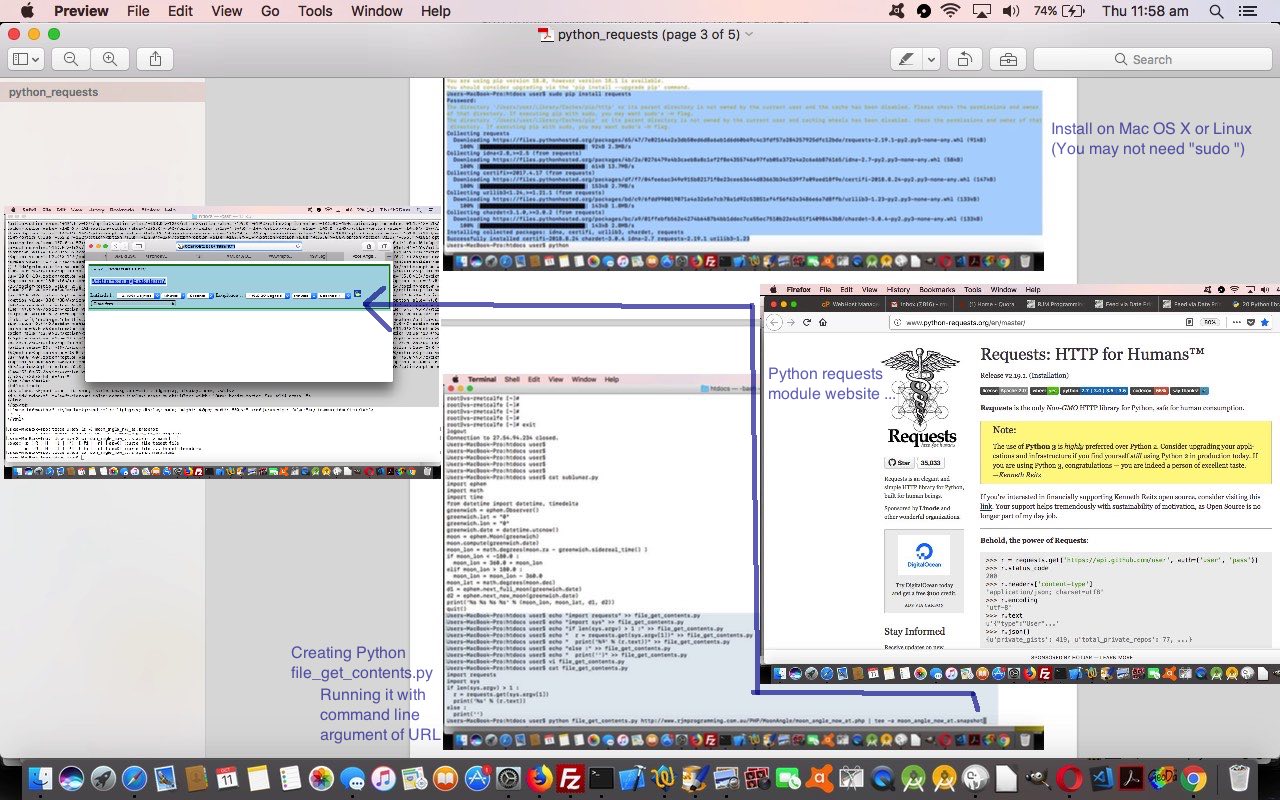Screen dimensions: 1280x800
Task: Click the Search field in the toolbar
Action: click(1150, 59)
